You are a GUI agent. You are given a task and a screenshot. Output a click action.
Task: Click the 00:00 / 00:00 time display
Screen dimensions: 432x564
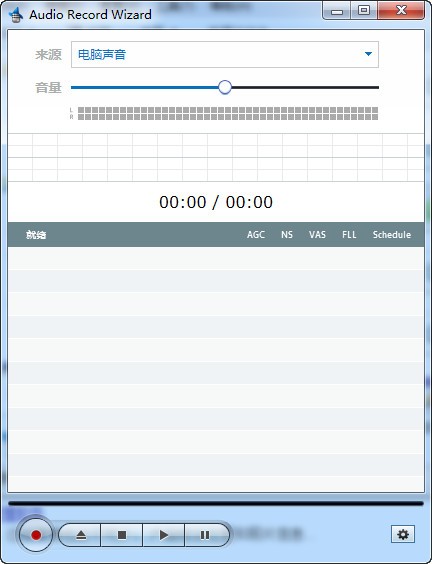pyautogui.click(x=216, y=202)
